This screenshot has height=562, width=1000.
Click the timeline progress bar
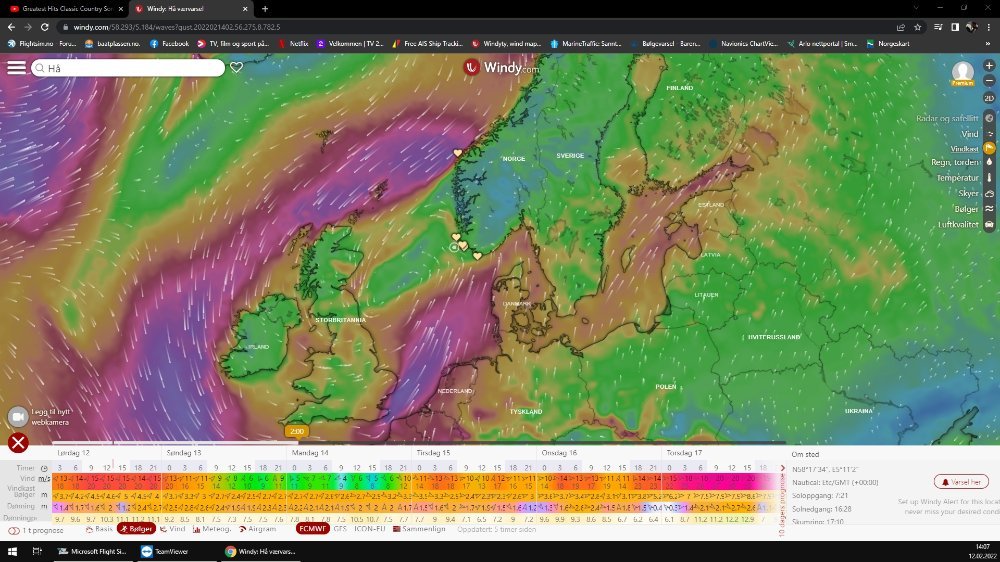pyautogui.click(x=418, y=442)
